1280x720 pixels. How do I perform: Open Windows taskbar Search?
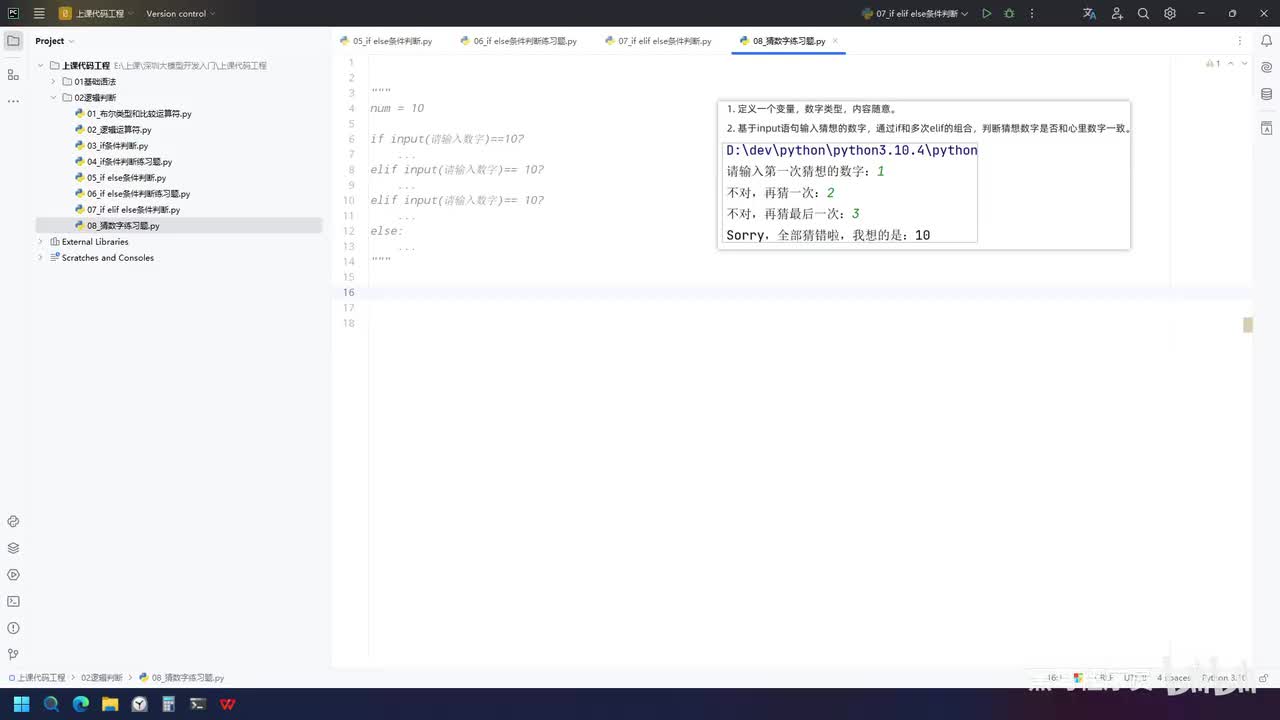click(x=51, y=704)
